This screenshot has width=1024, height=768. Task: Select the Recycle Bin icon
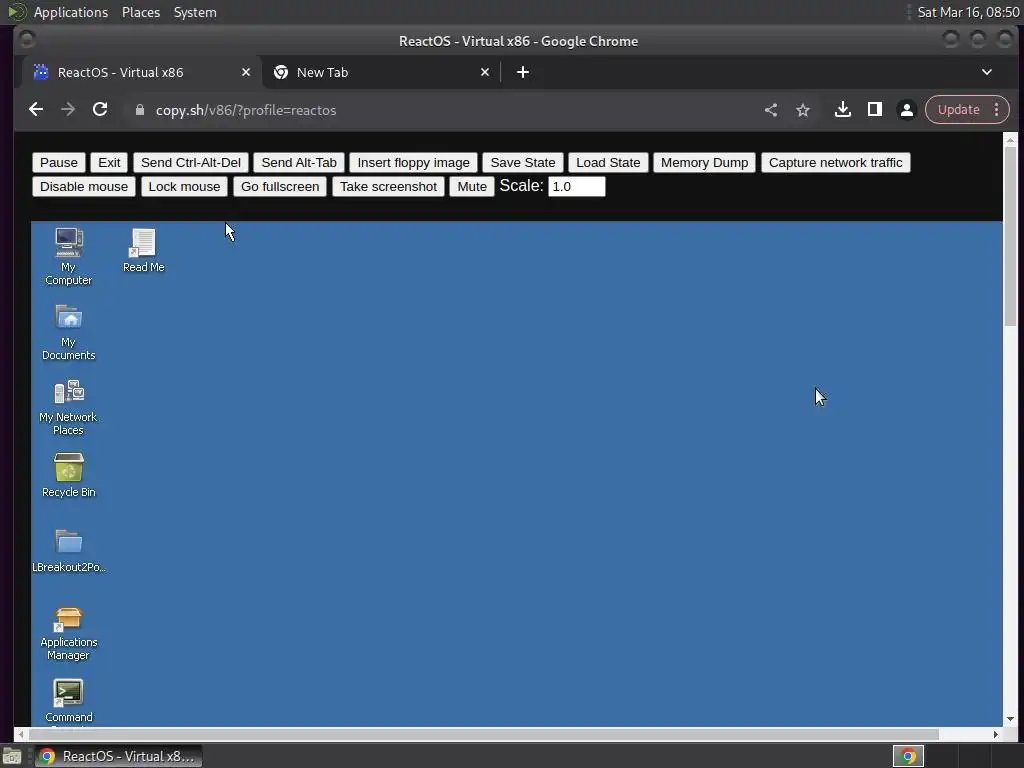tap(69, 475)
